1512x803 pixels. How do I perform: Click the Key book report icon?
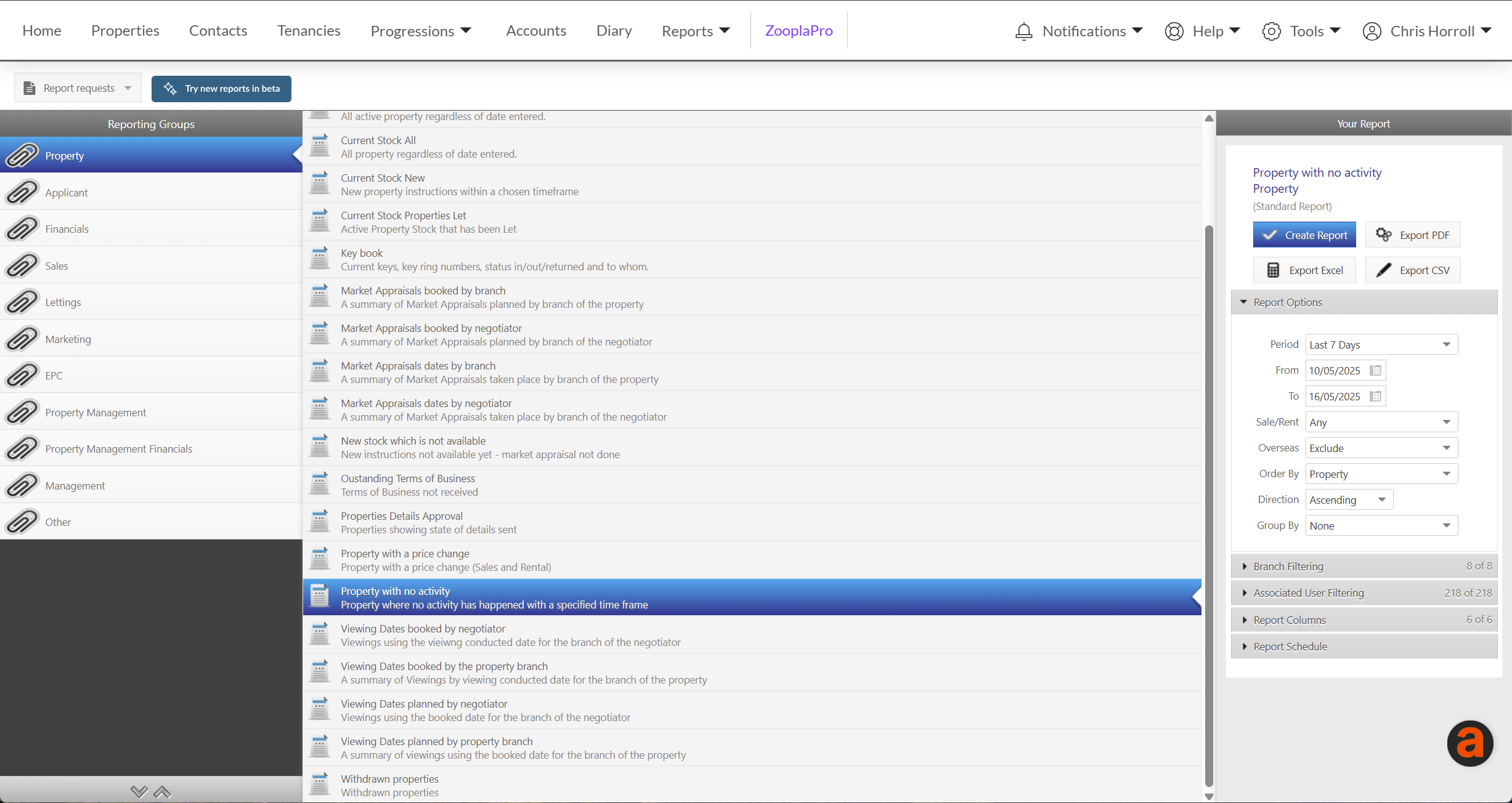point(319,259)
